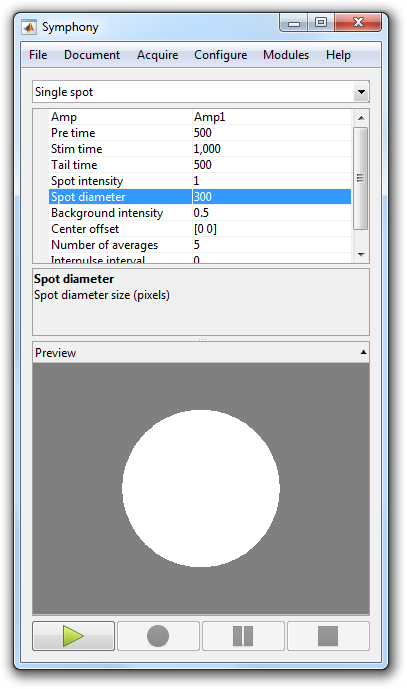This screenshot has height=689, width=407.
Task: Stop the protocol with the square stop button
Action: (328, 635)
